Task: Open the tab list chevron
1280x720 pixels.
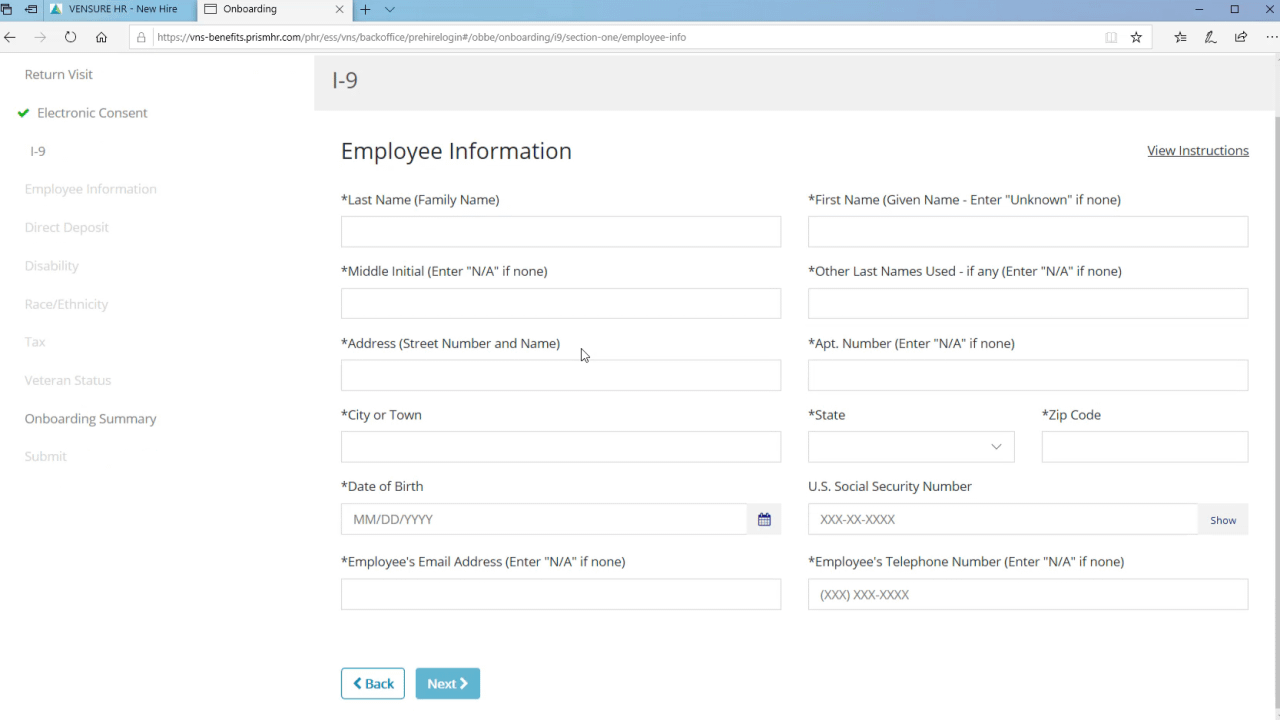Action: 390,9
